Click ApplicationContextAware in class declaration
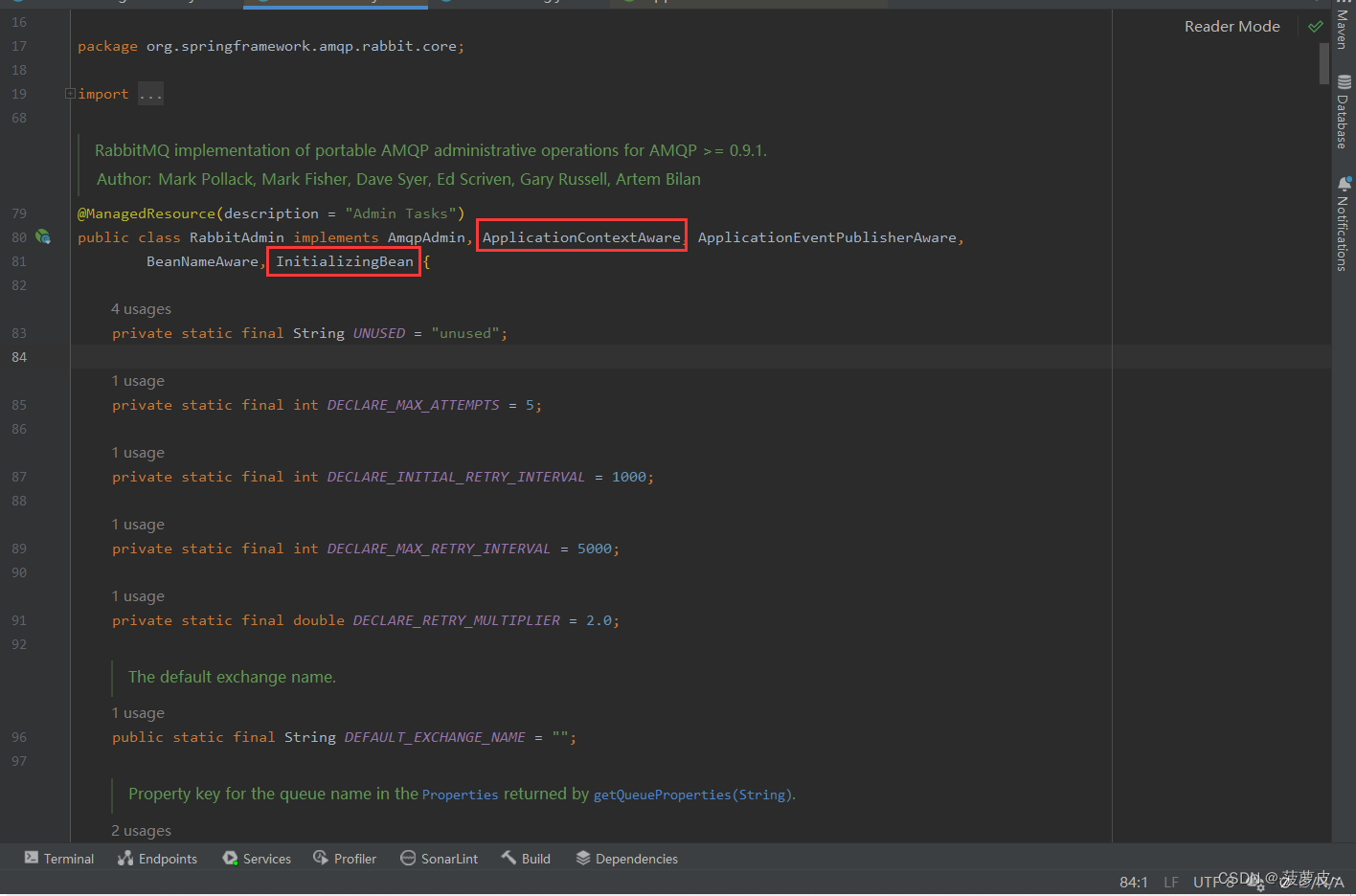1356x896 pixels. [581, 237]
